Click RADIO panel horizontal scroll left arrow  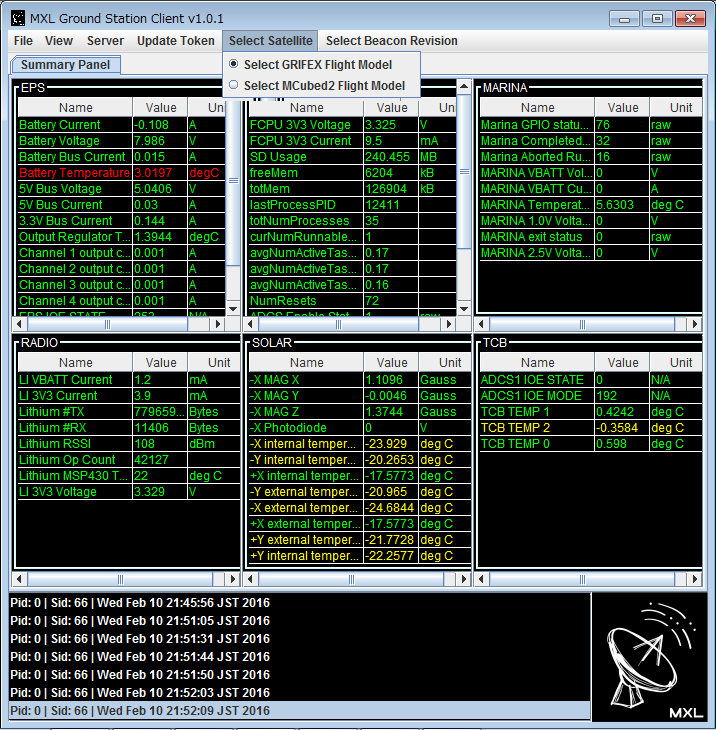pos(19,579)
